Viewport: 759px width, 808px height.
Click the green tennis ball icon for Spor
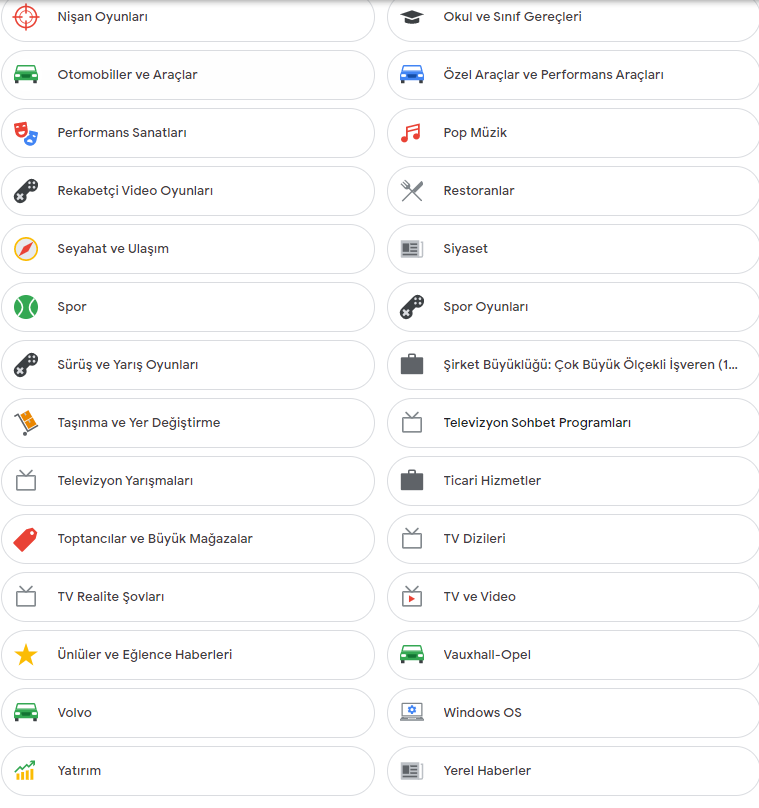click(x=26, y=307)
